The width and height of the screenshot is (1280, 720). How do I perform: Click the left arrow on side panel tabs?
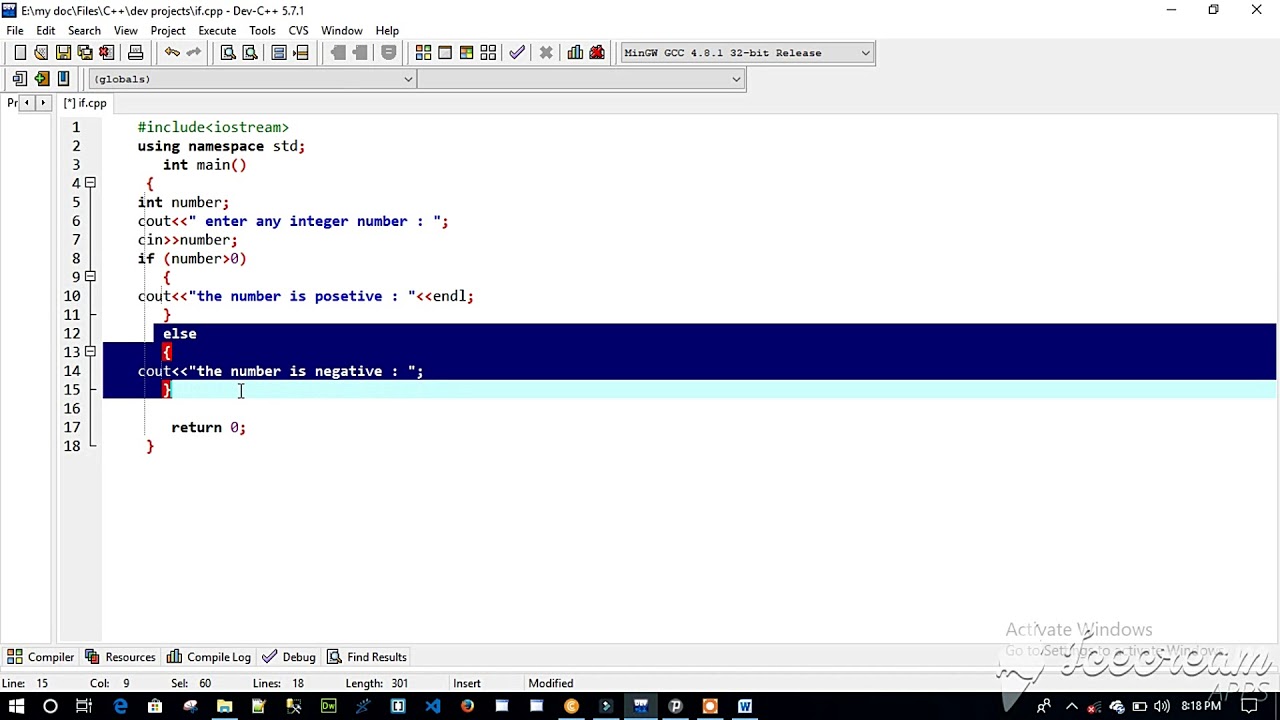27,103
